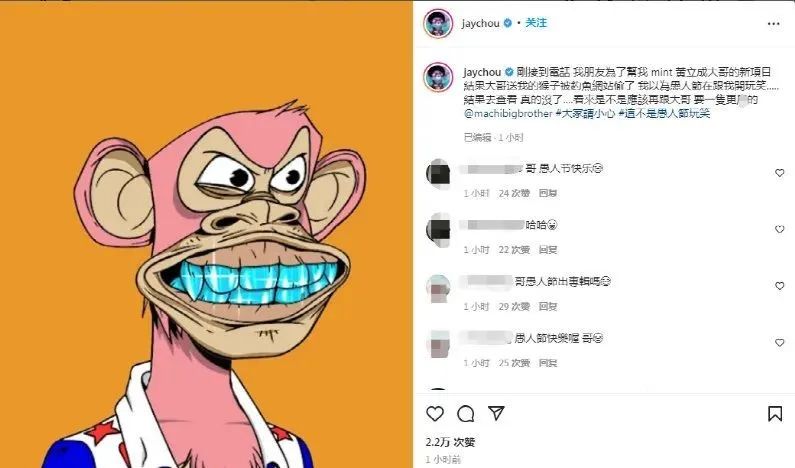Reply to the first comment via 回复

(548, 193)
